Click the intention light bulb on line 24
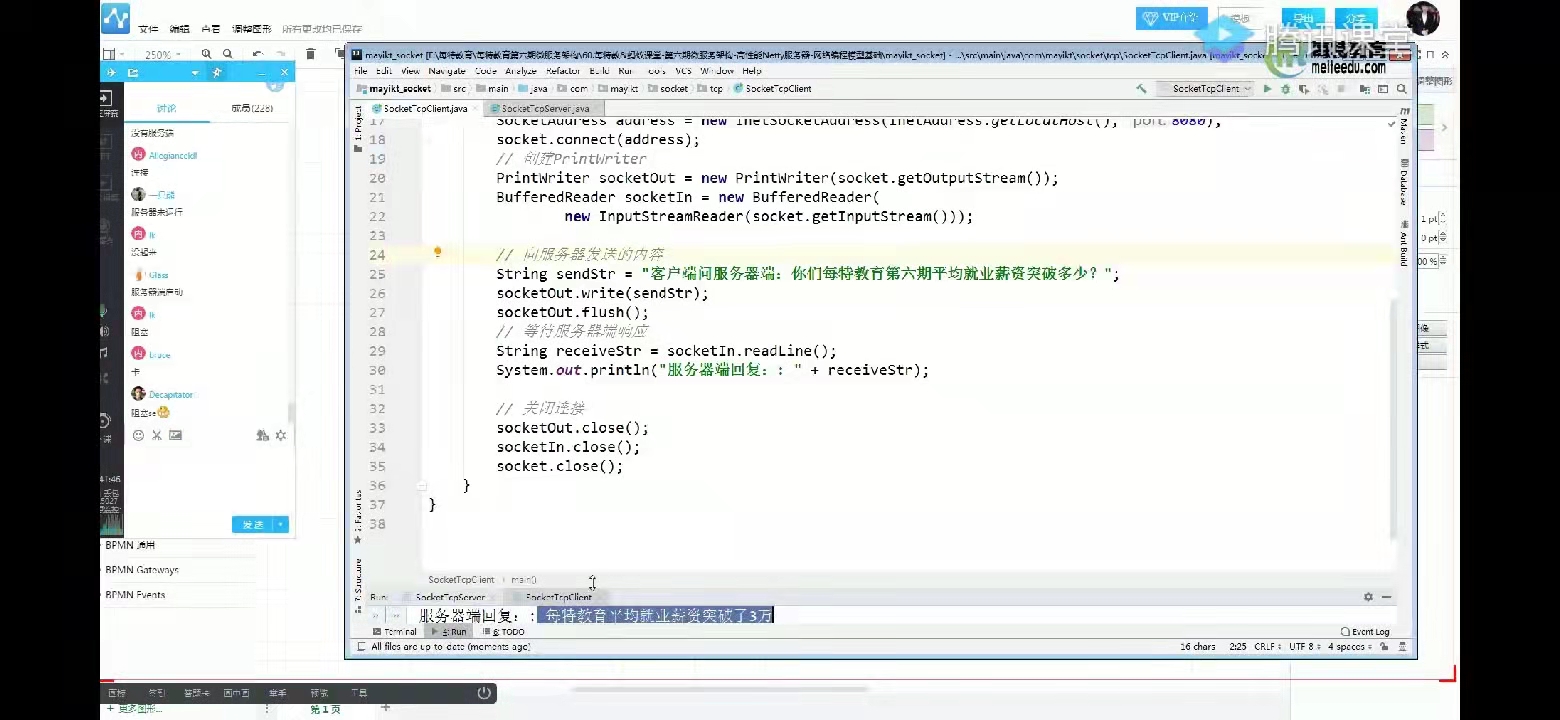Screen dimensions: 1560x720 coord(437,252)
